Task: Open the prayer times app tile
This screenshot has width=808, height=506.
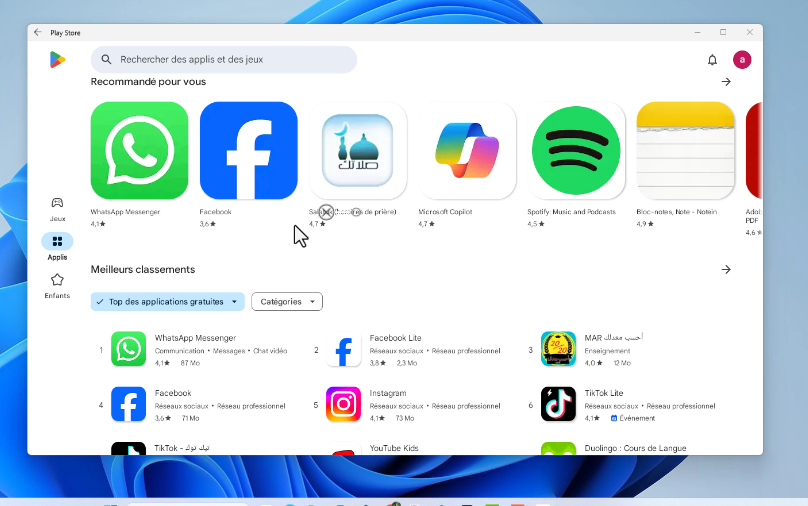Action: tap(358, 150)
